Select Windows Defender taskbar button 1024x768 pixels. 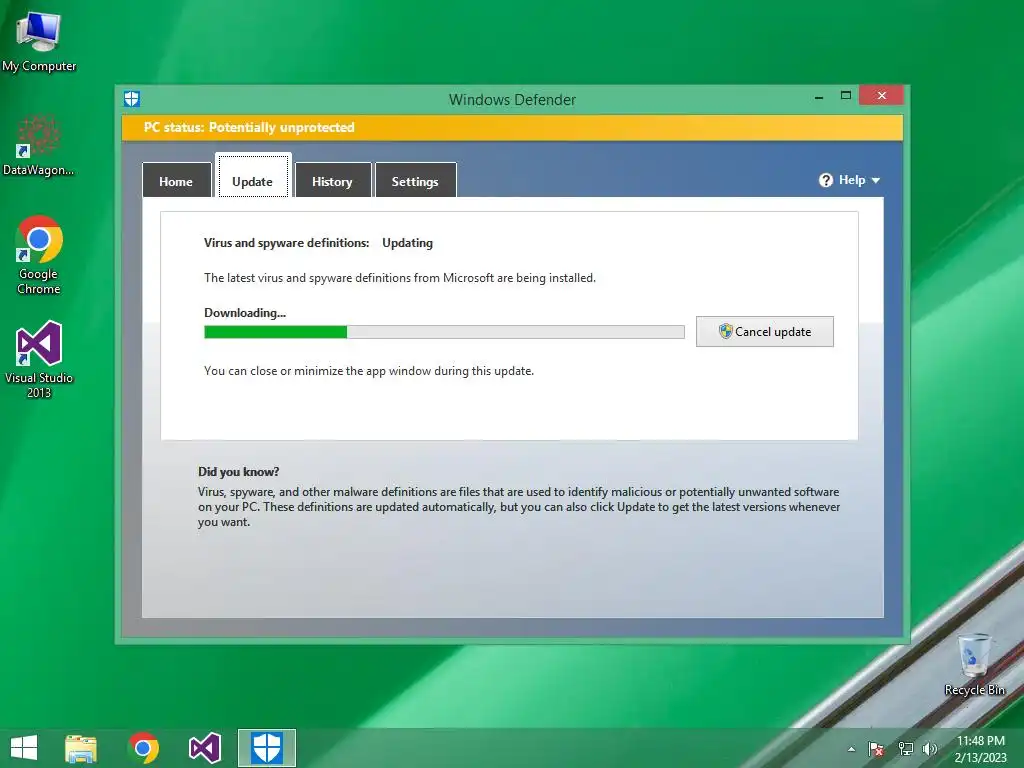266,748
